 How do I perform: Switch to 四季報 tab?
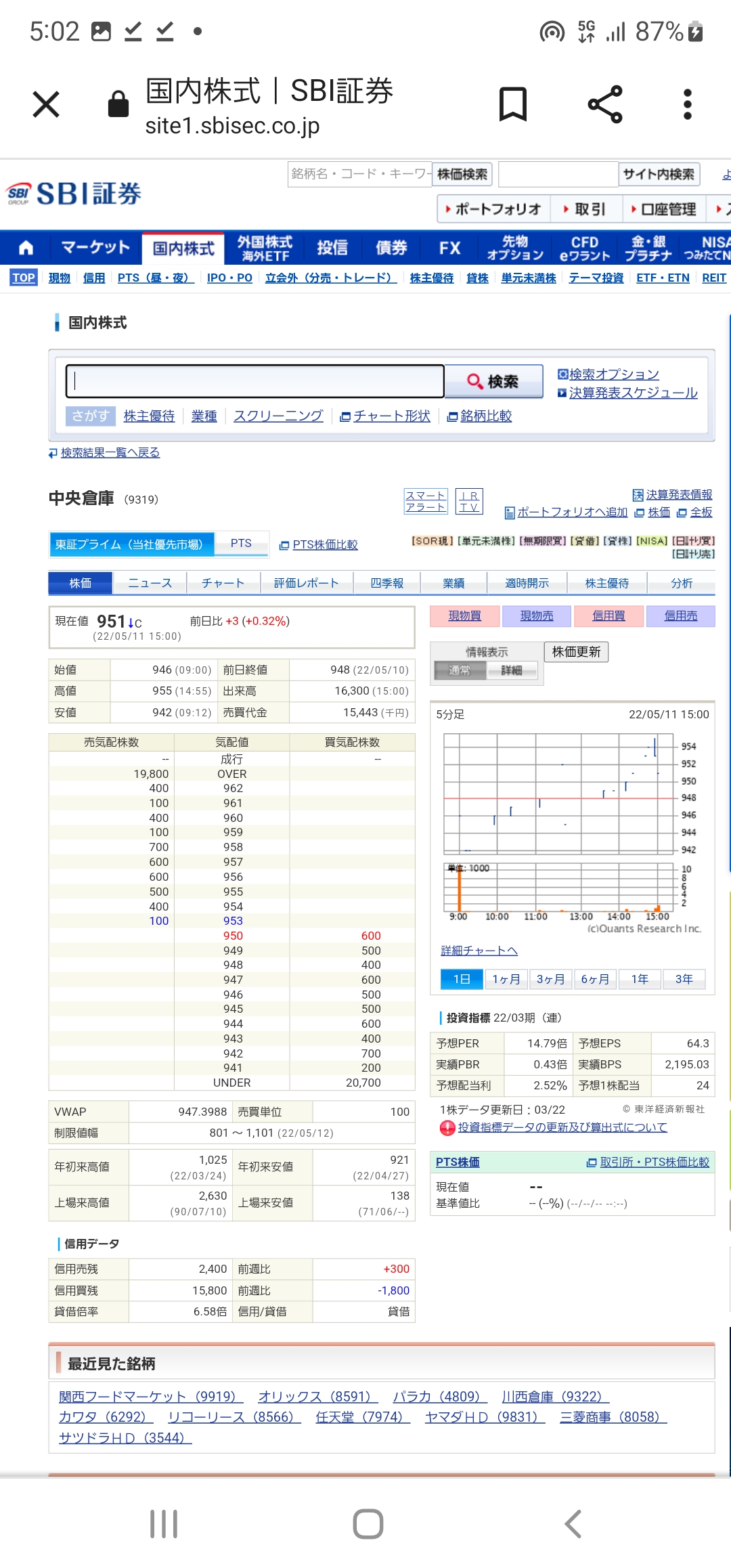click(x=387, y=583)
